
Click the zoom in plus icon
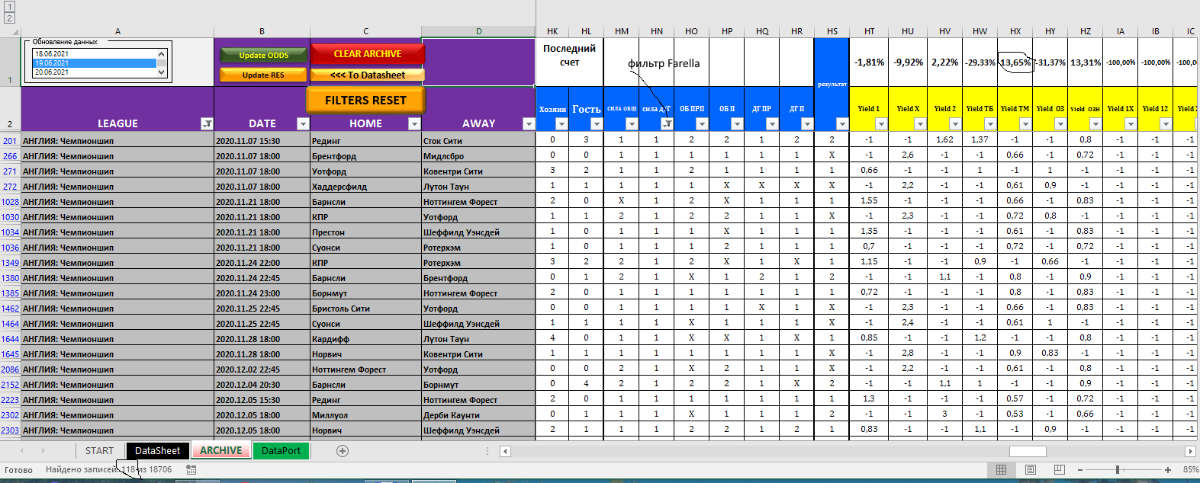(1167, 469)
